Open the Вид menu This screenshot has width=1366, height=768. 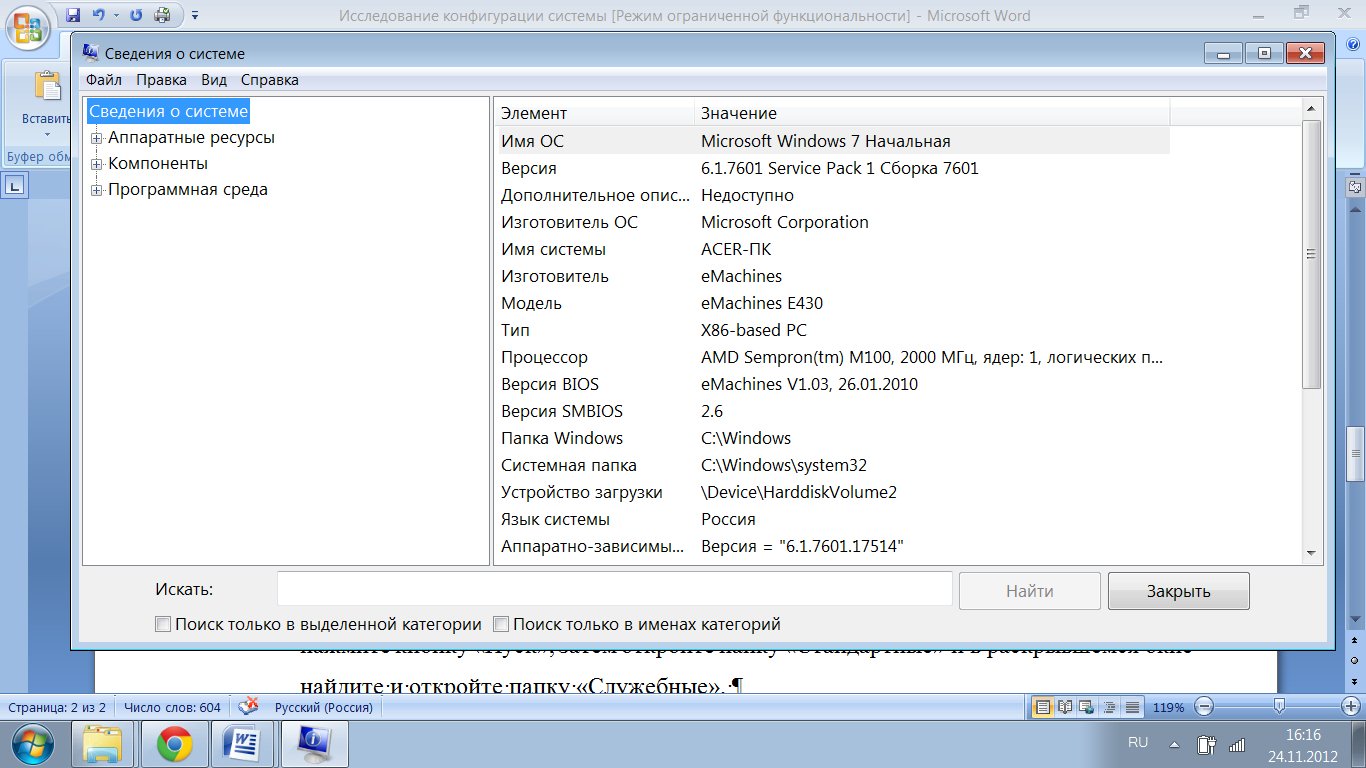214,80
